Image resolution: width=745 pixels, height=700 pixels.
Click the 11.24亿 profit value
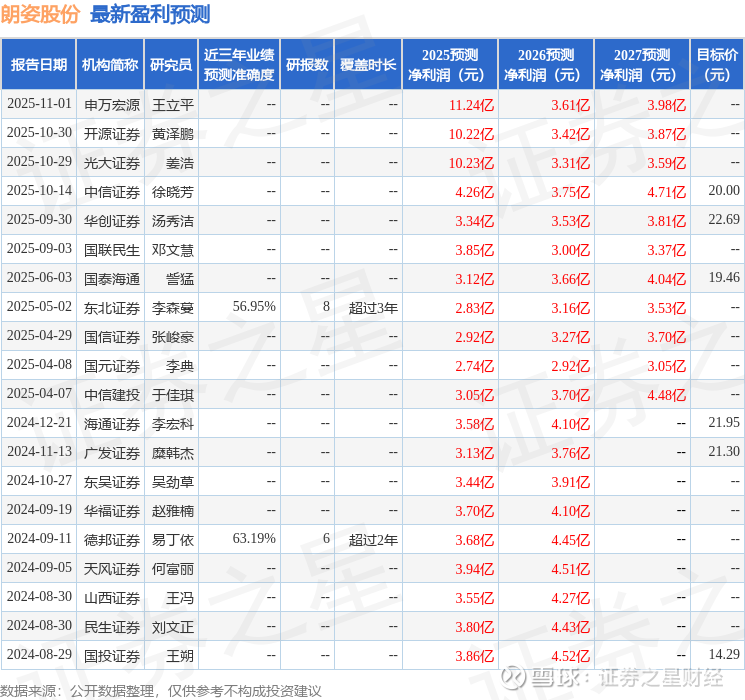pyautogui.click(x=471, y=105)
